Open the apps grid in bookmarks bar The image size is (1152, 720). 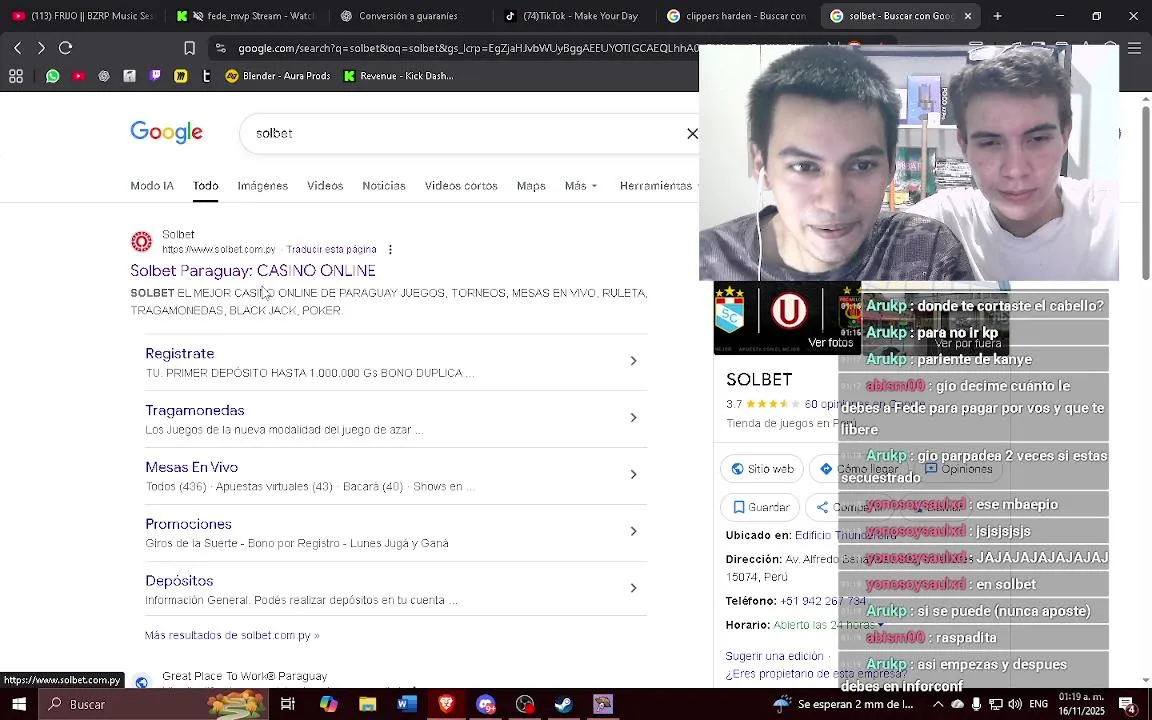click(16, 76)
